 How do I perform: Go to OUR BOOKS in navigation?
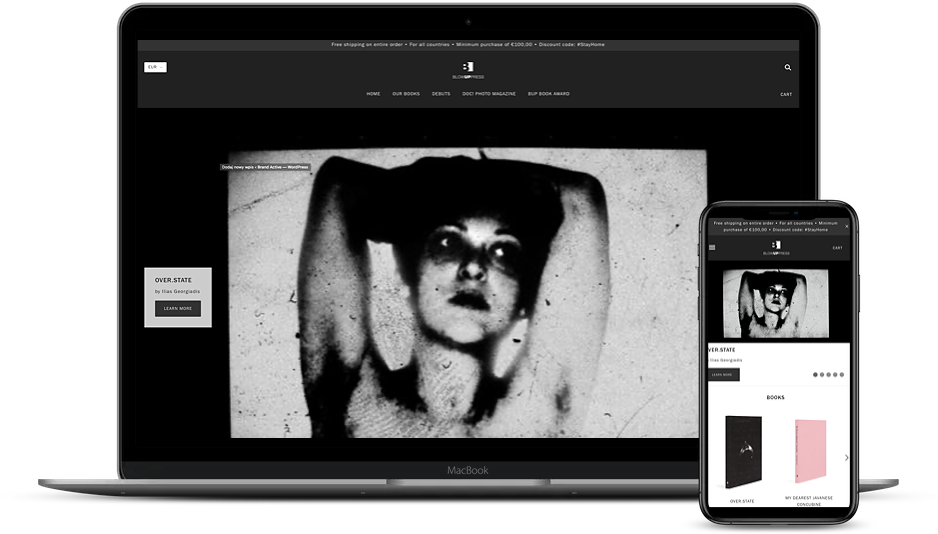405,94
